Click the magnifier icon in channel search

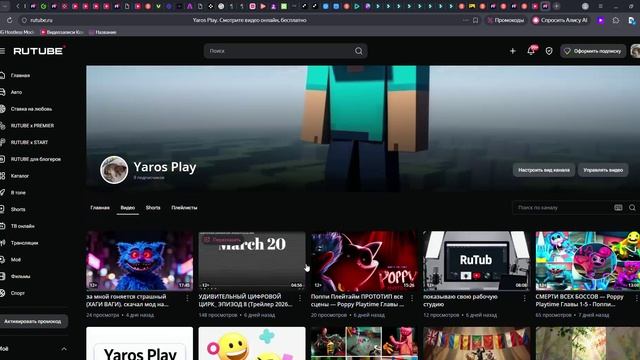coord(632,208)
